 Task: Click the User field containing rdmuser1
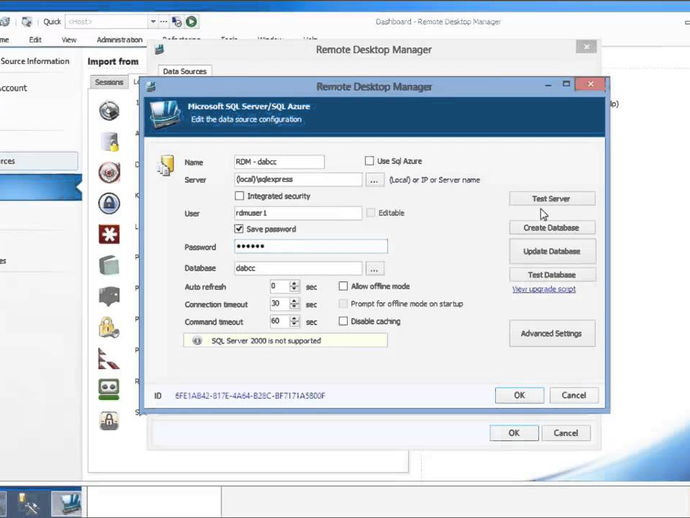(x=298, y=213)
